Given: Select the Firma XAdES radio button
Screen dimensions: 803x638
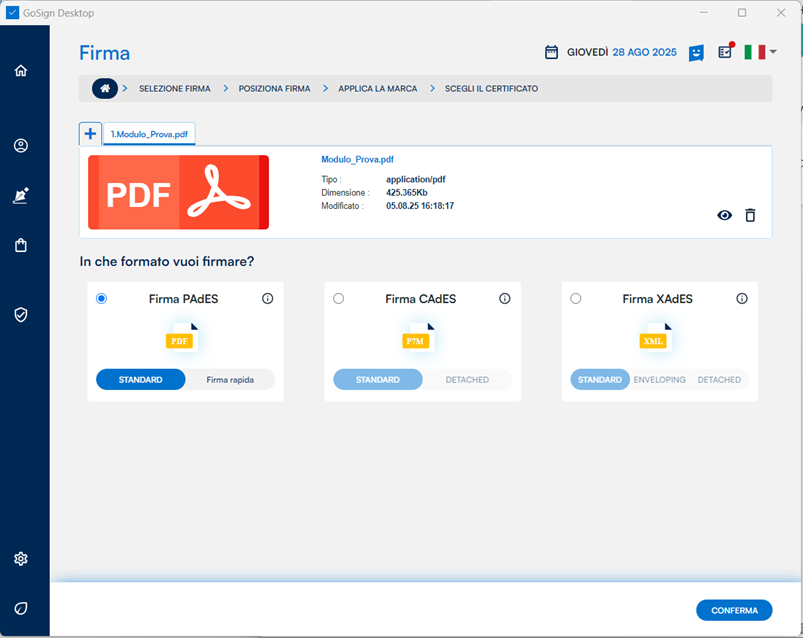Looking at the screenshot, I should pos(575,299).
